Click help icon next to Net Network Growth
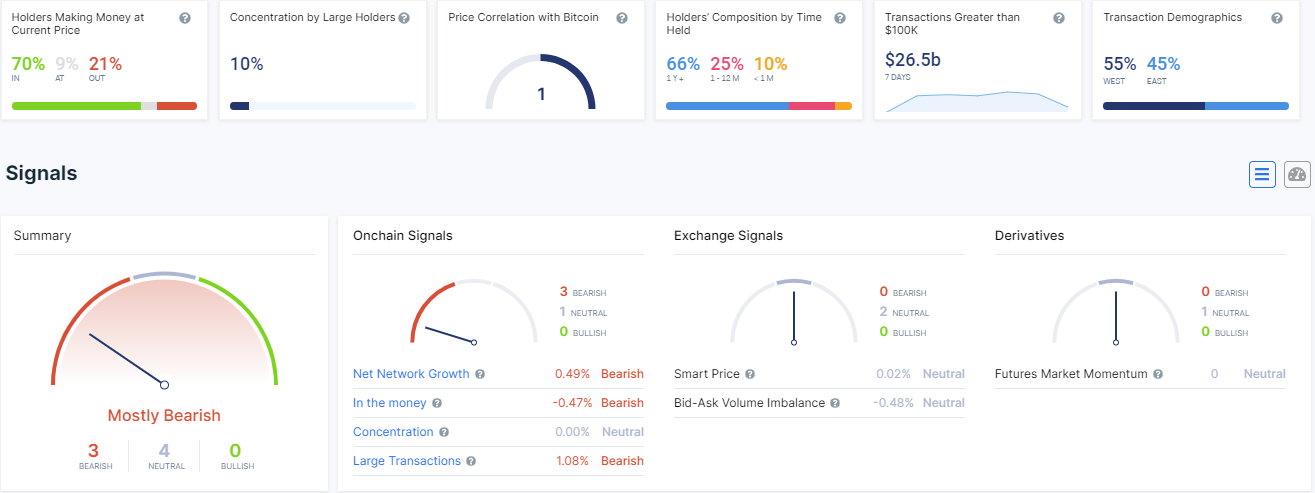Screen dimensions: 1315x493 [x=480, y=374]
